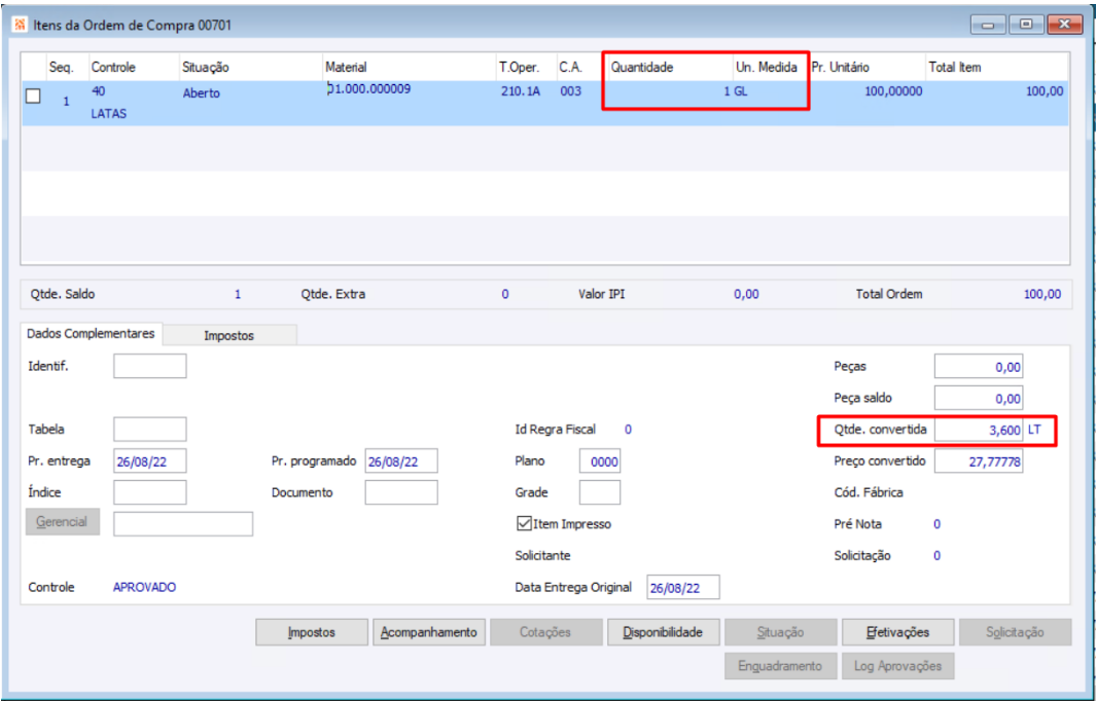The height and width of the screenshot is (701, 1096).
Task: Click the APROVADO control status text
Action: [x=145, y=587]
